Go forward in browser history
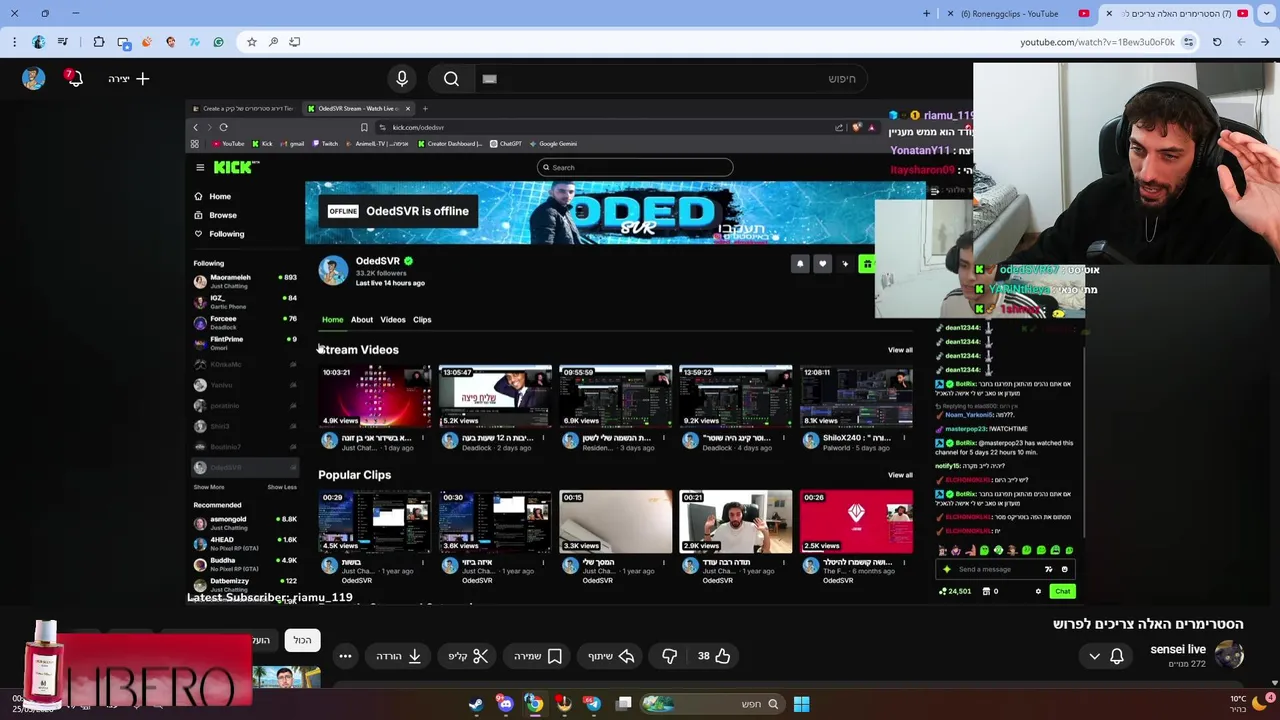Screen dimensions: 1280x720 coord(1241,42)
